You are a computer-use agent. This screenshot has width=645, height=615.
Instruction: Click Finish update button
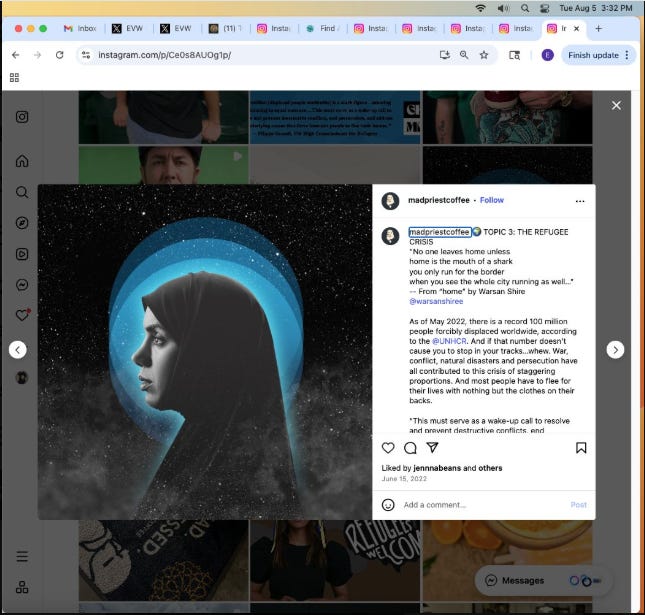coord(593,55)
